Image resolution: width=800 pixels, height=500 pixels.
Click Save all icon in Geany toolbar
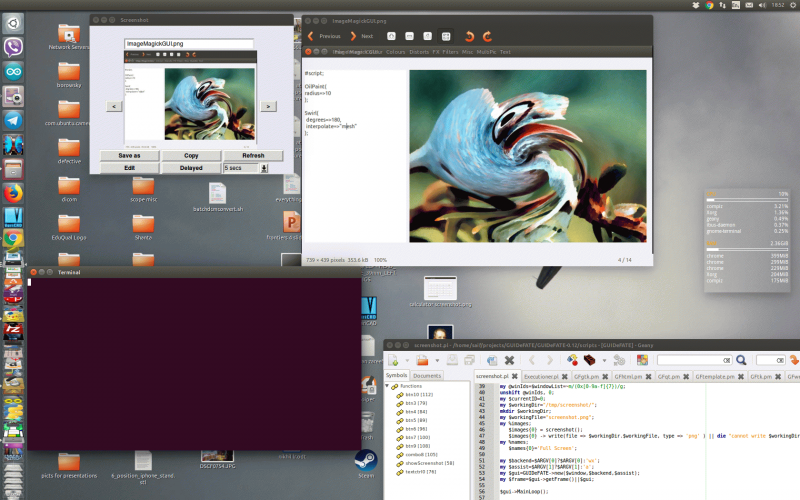click(x=469, y=360)
